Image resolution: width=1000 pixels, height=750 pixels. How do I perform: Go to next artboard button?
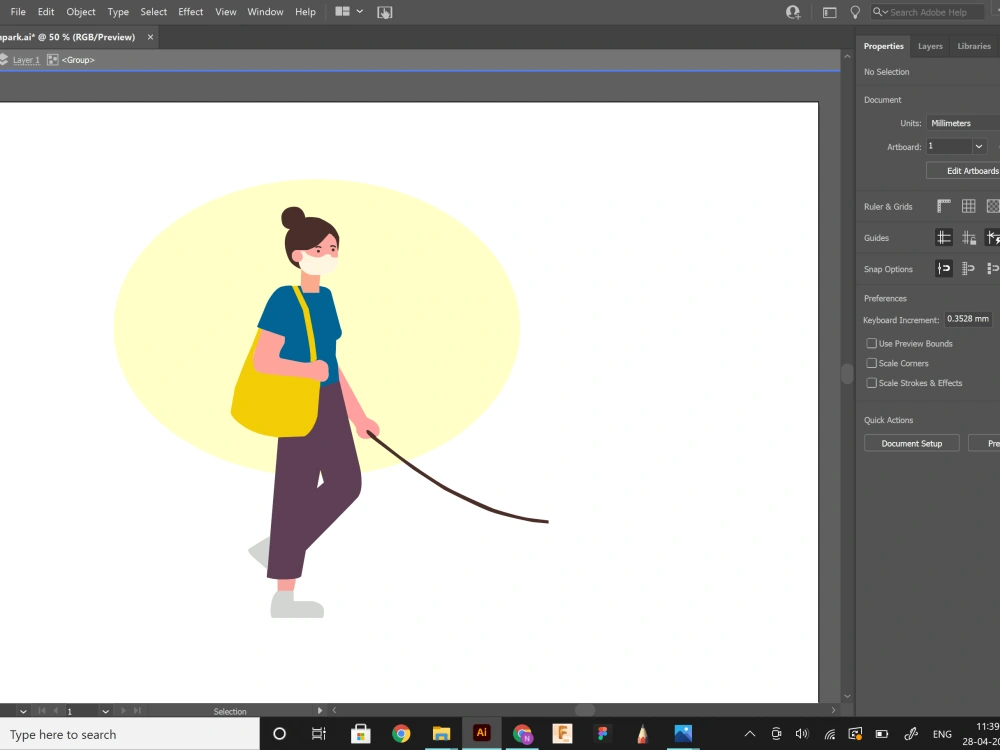(123, 710)
